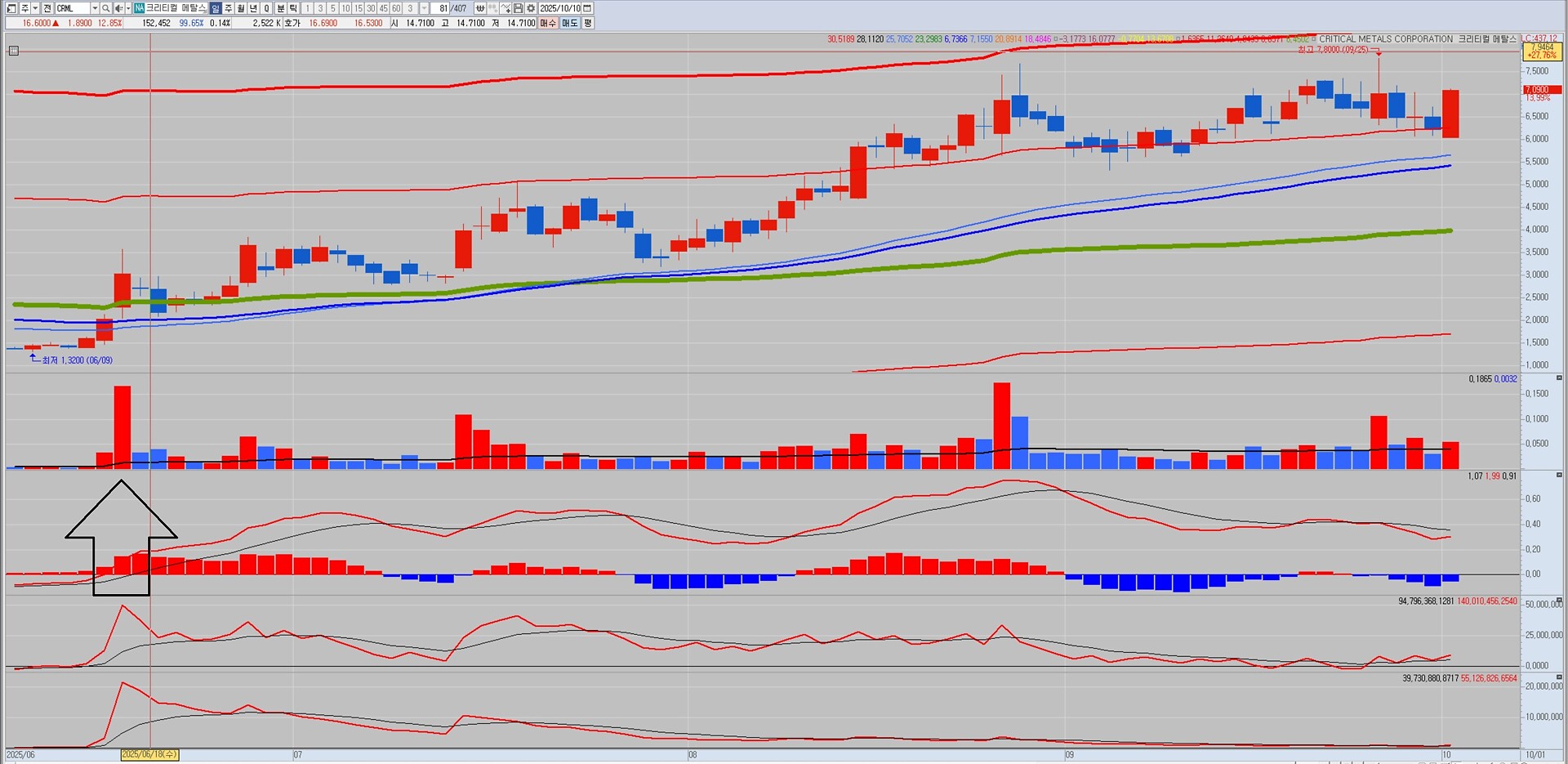Open the date picker calendar icon

point(587,8)
